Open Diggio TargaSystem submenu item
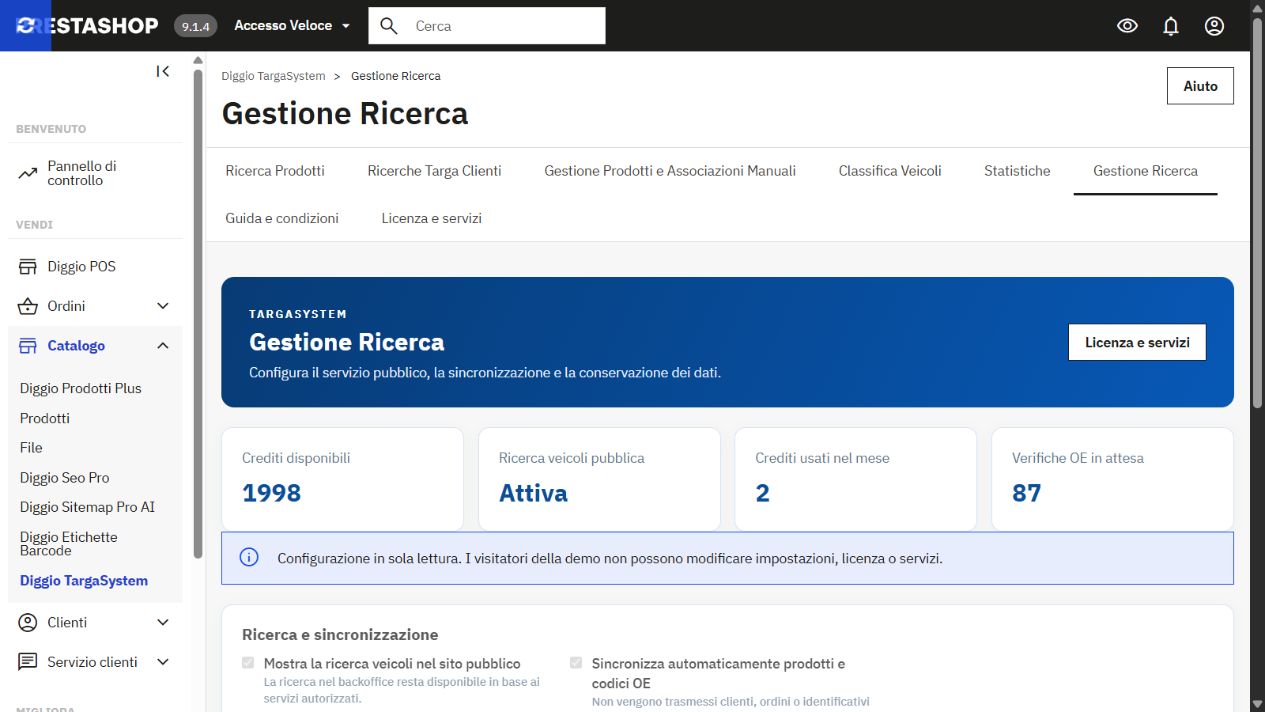The image size is (1265, 712). tap(84, 581)
